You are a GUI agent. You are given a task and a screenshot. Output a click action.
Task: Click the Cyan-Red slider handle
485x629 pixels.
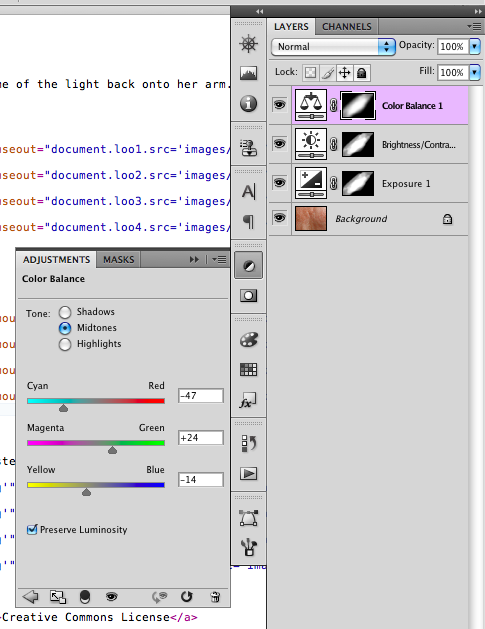pos(63,408)
